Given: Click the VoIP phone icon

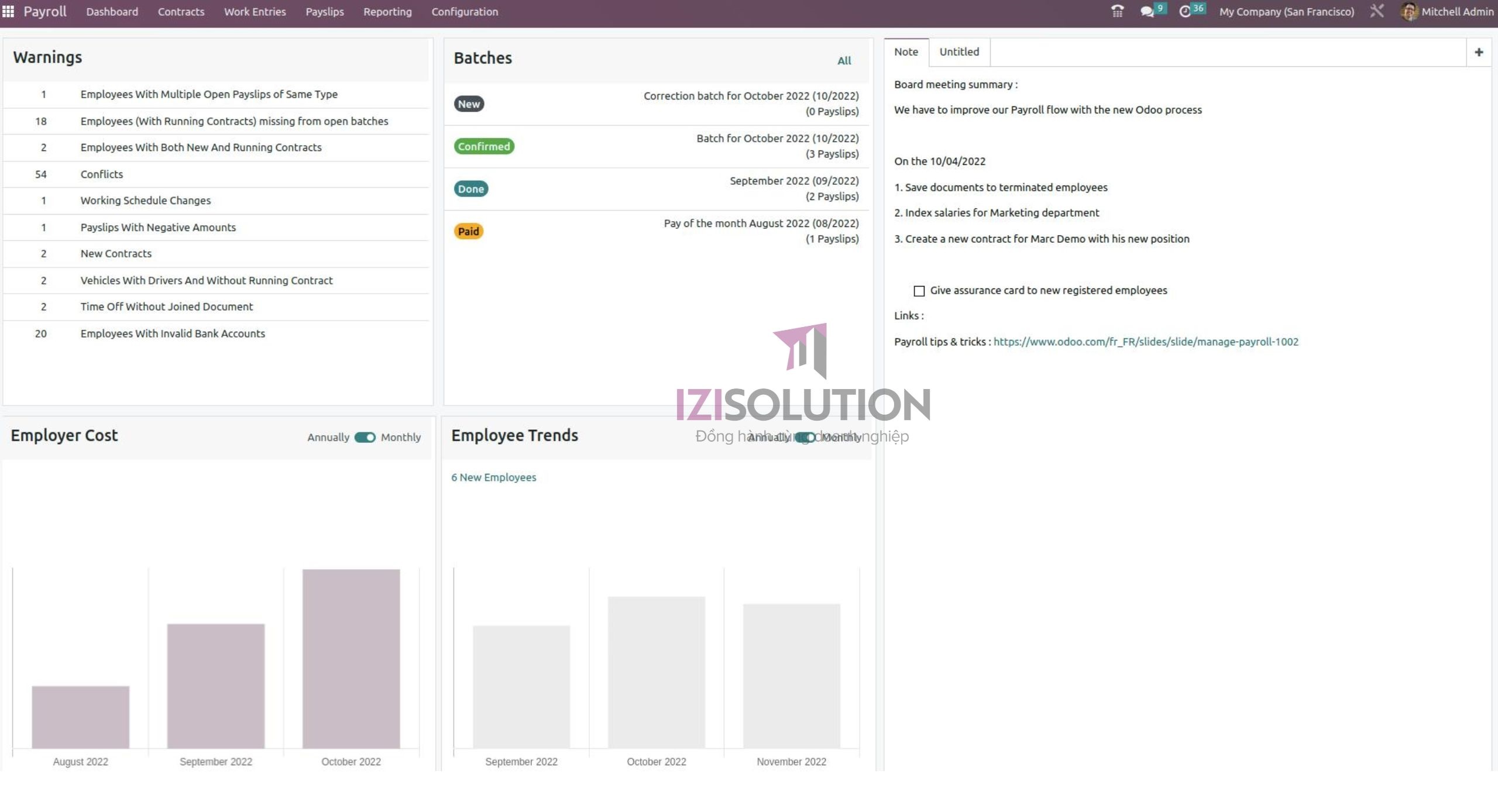Looking at the screenshot, I should pos(1117,12).
